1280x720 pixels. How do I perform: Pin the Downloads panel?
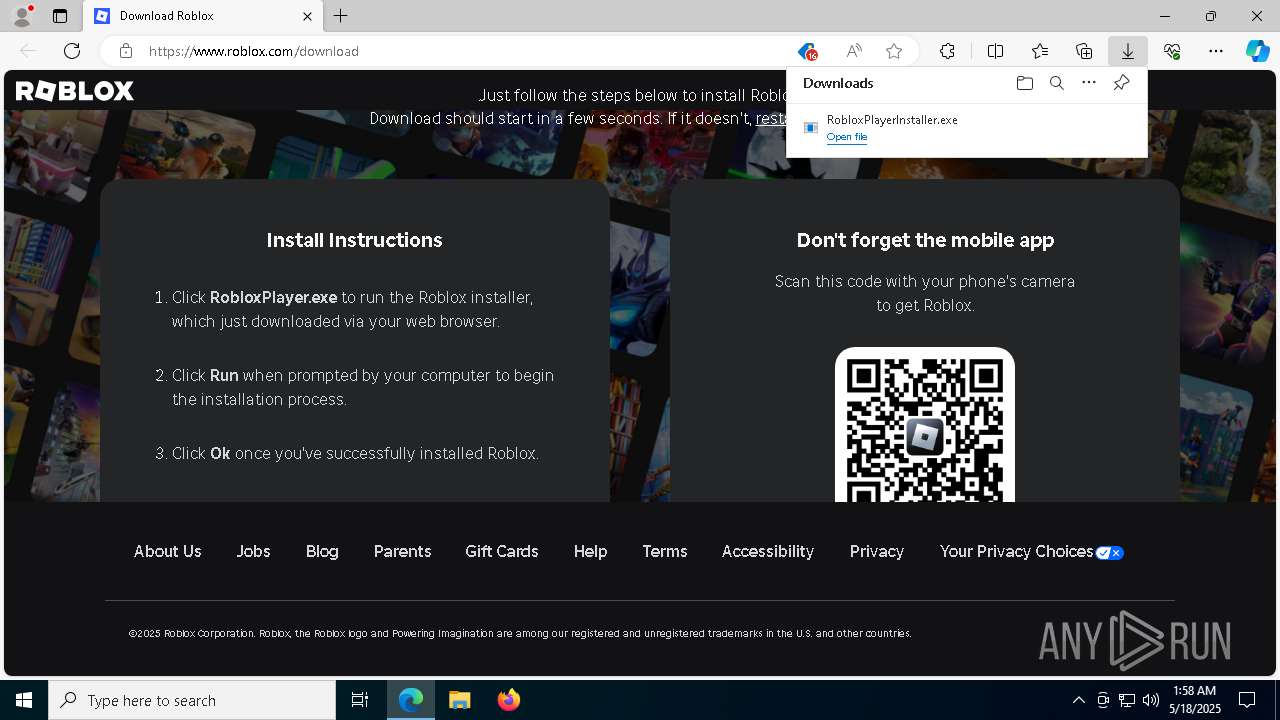click(x=1121, y=83)
